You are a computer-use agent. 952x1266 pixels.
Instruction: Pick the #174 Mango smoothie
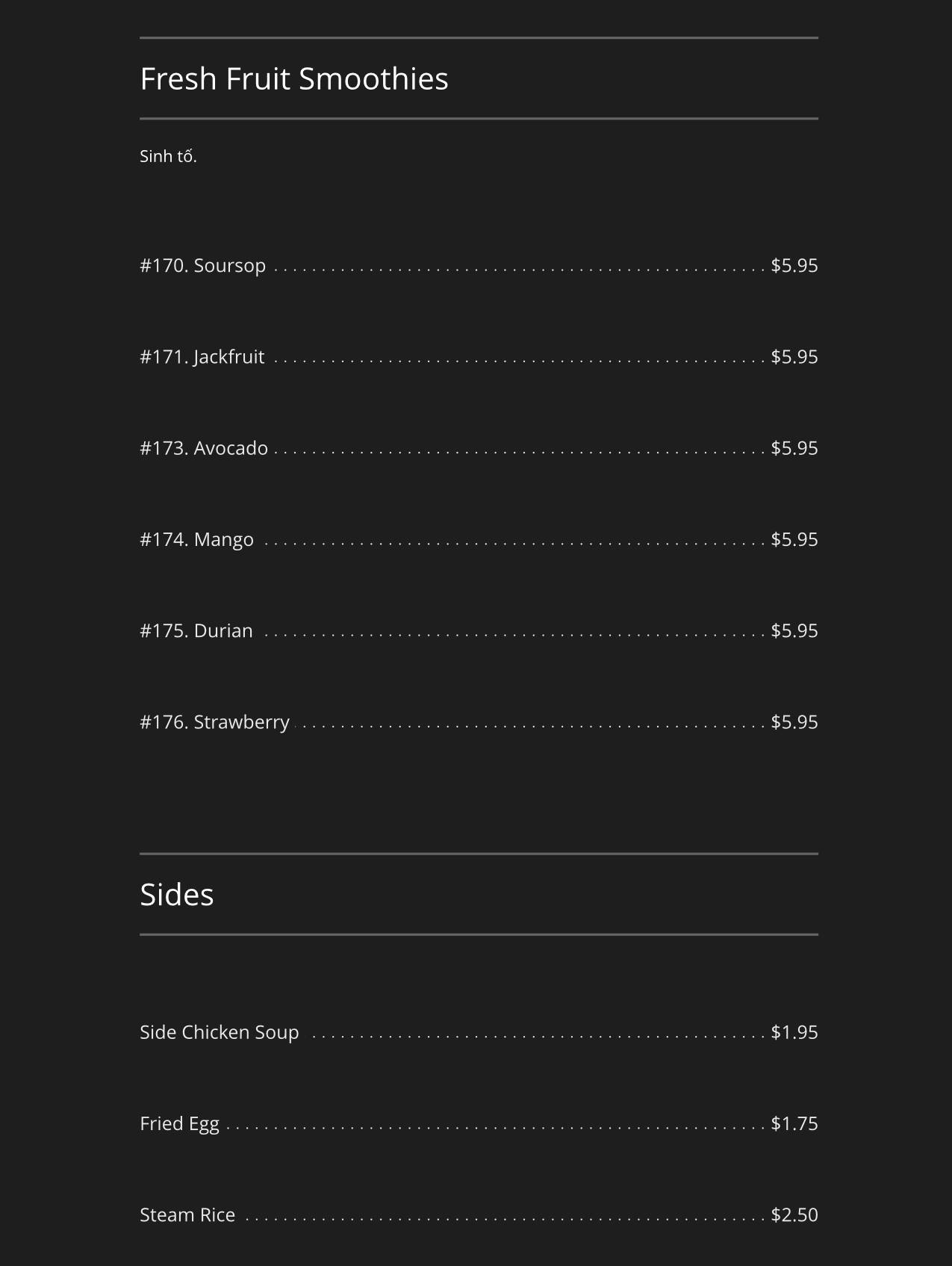pyautogui.click(x=196, y=539)
